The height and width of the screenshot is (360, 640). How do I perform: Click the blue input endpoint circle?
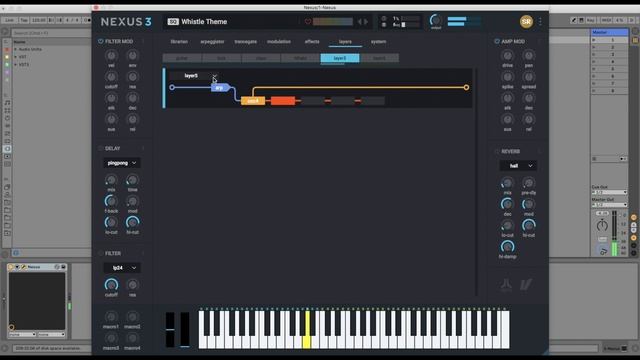point(172,87)
